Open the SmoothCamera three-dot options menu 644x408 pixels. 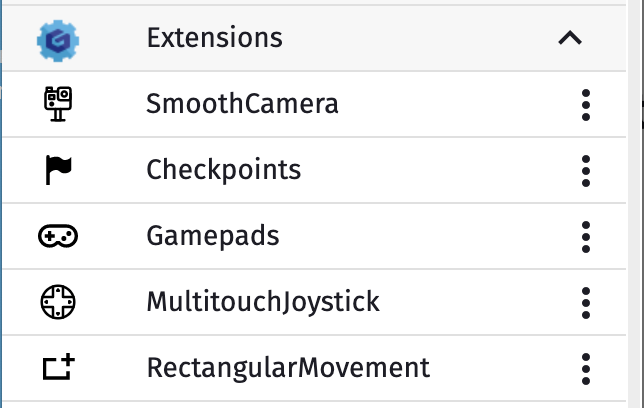[586, 104]
